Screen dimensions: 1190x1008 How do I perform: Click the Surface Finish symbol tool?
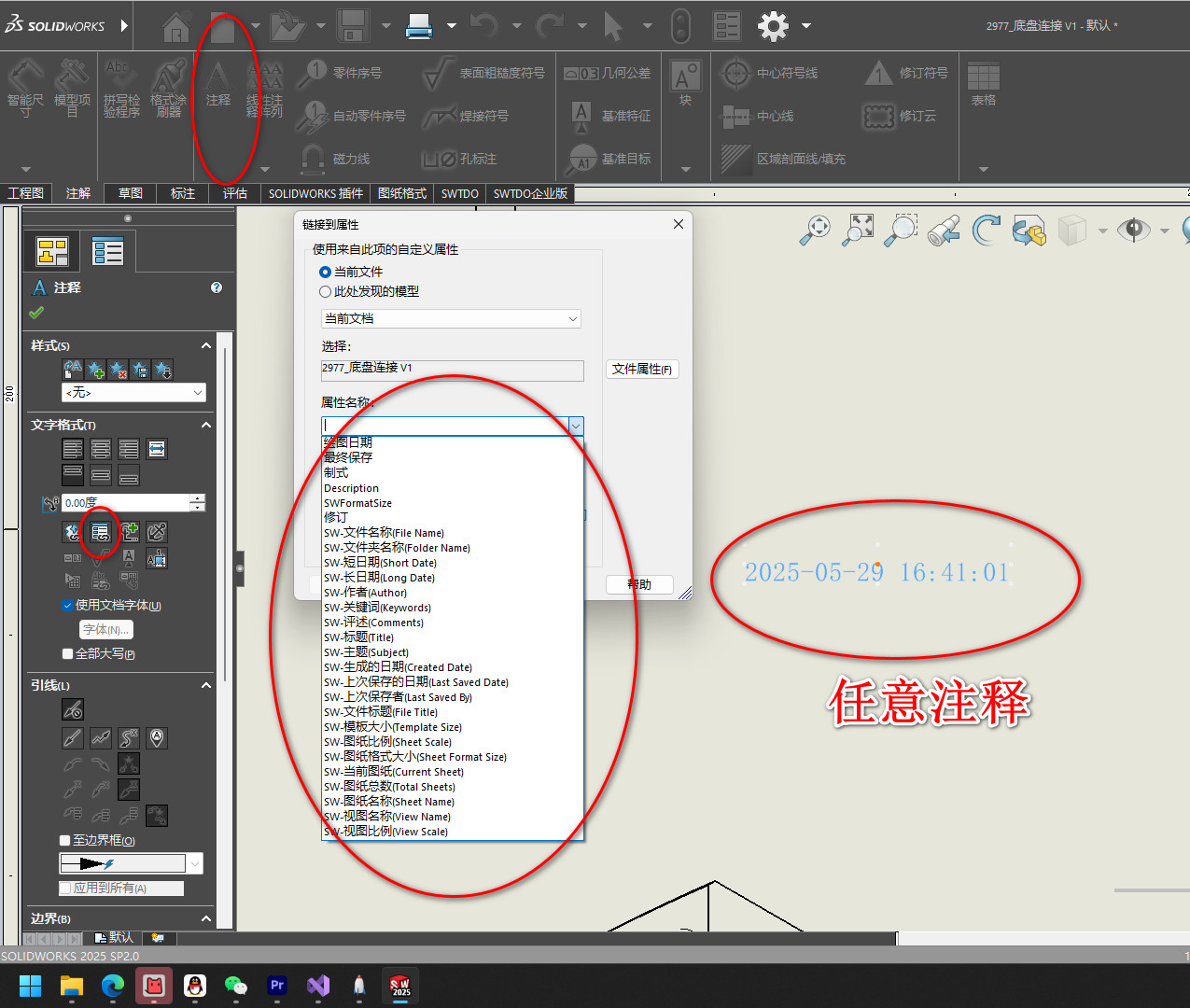pyautogui.click(x=483, y=73)
